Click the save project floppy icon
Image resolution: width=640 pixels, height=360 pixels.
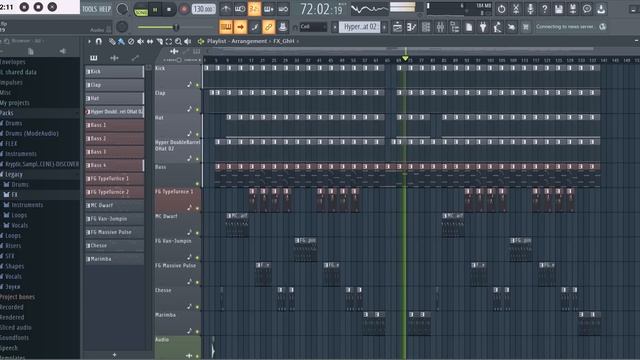point(559,9)
